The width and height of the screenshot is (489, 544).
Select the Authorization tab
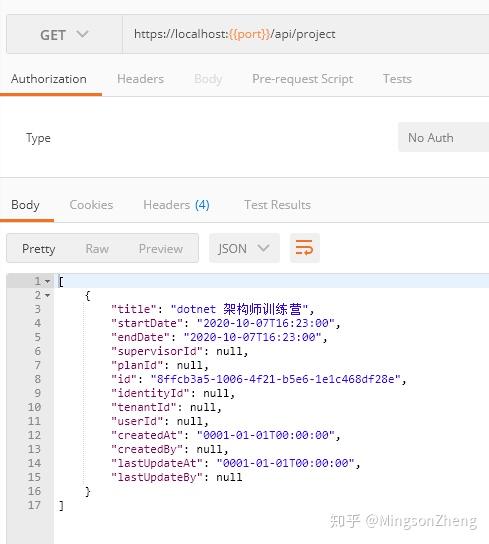tap(49, 79)
